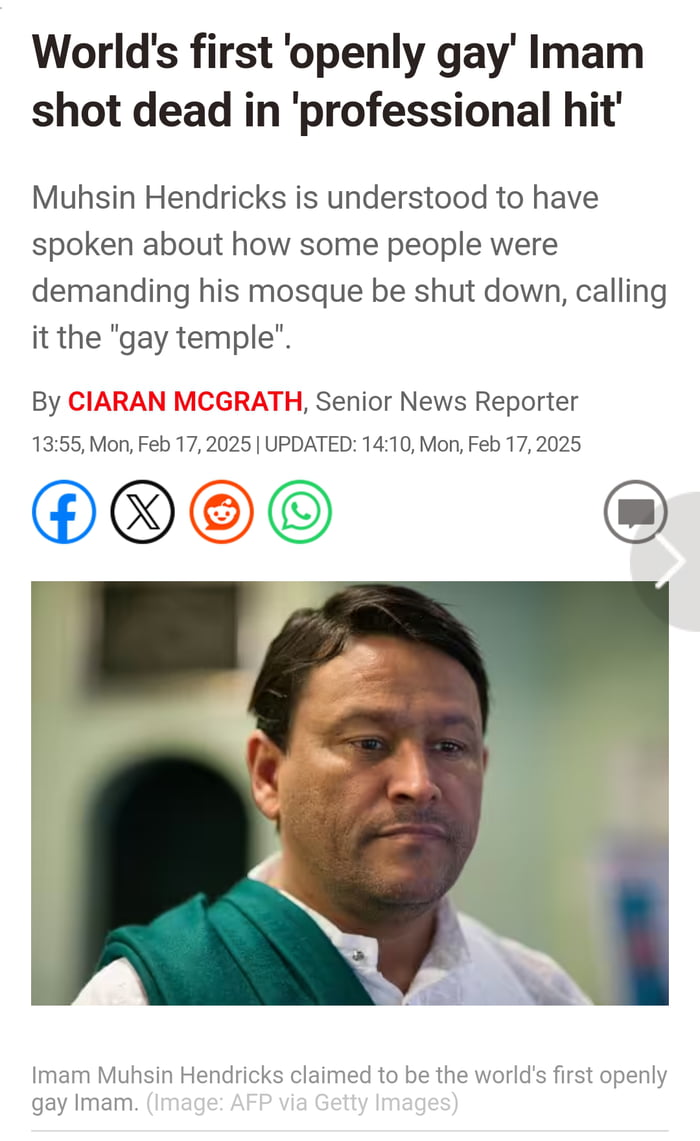
Task: Open the comments speech bubble icon
Action: click(x=635, y=512)
